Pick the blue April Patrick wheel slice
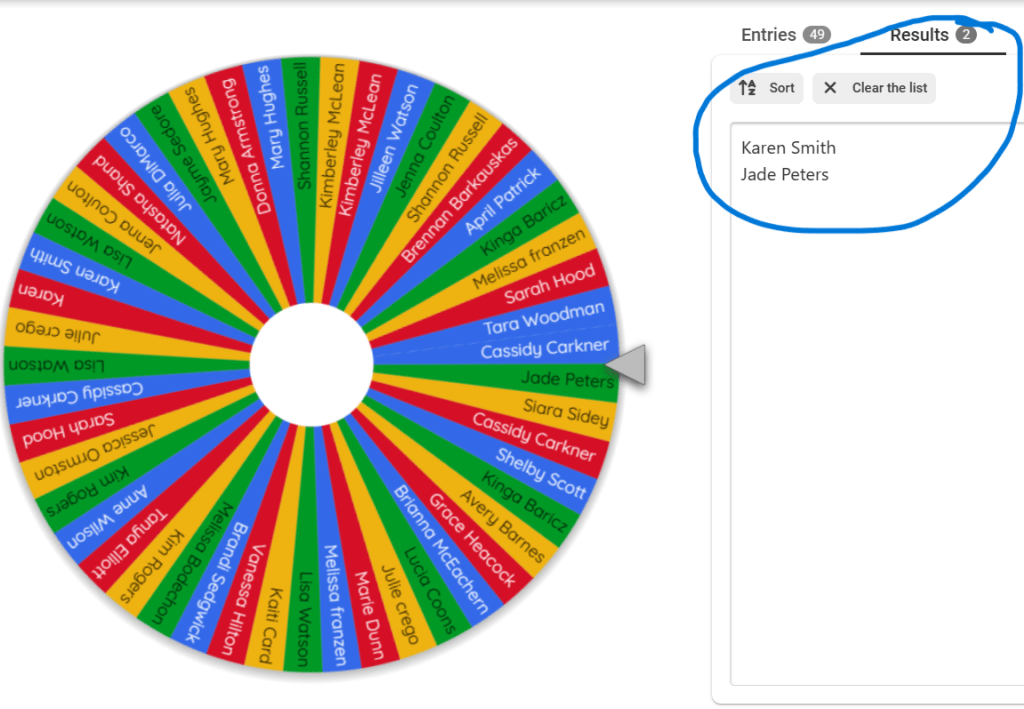This screenshot has width=1024, height=709. click(x=502, y=201)
